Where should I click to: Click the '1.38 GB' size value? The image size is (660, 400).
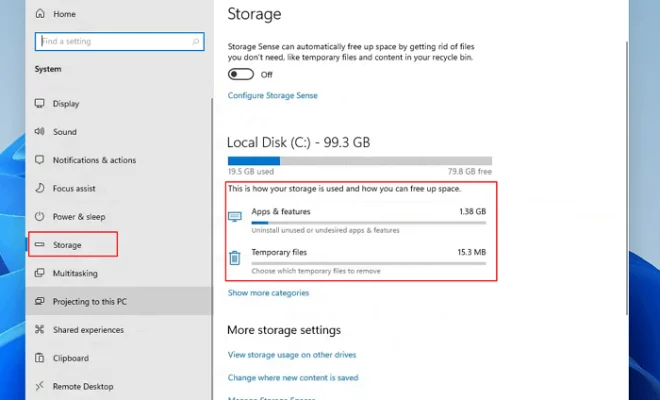click(x=473, y=211)
